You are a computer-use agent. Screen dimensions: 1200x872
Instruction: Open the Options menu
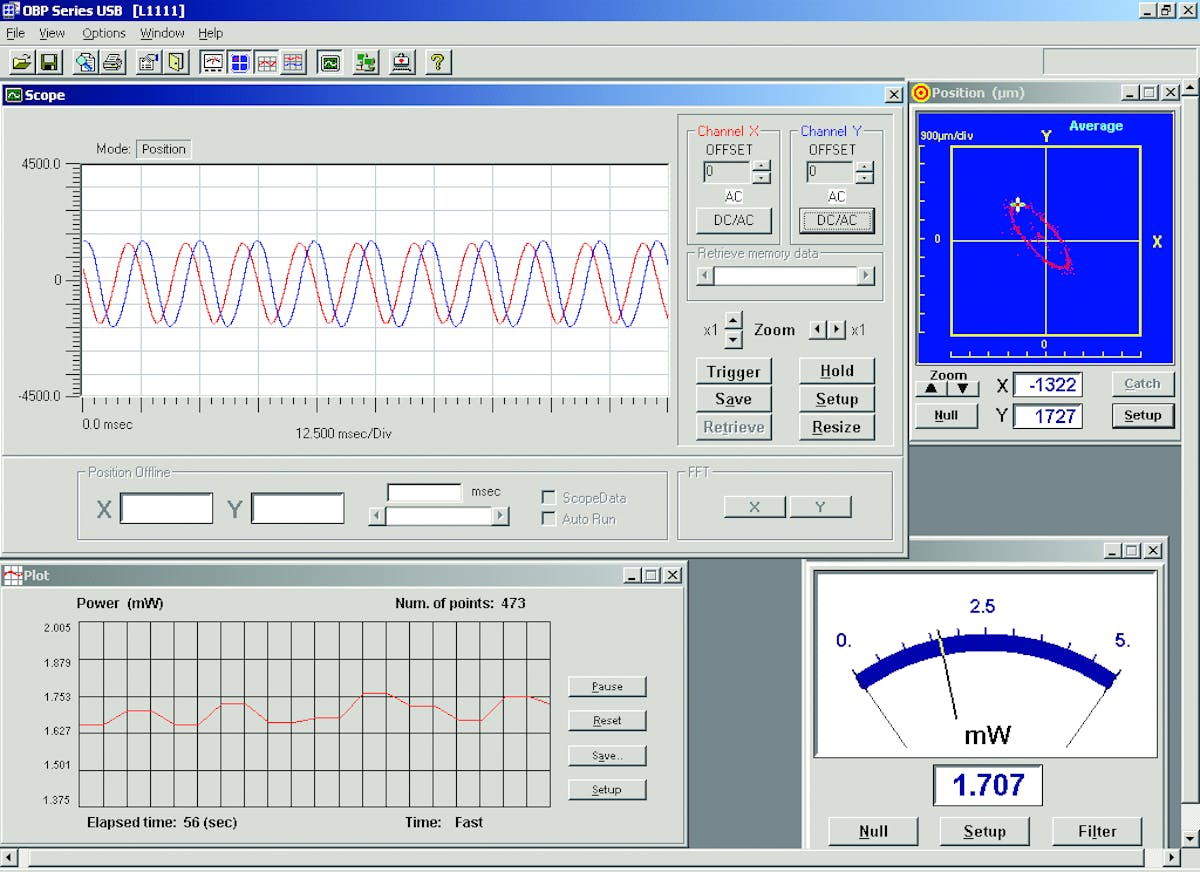pos(103,33)
